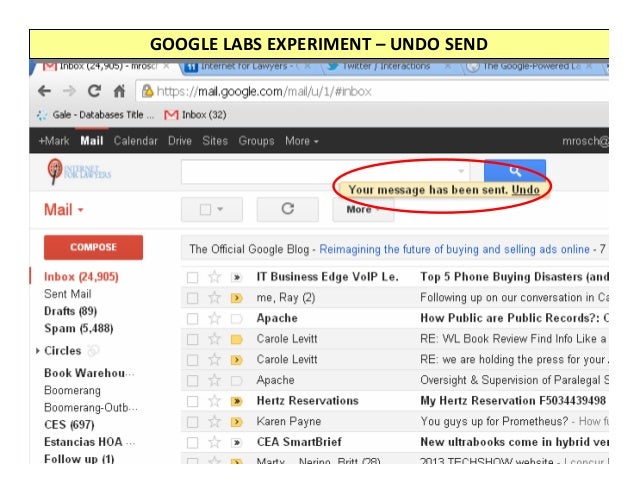Open the Sent Mail folder

[68, 294]
